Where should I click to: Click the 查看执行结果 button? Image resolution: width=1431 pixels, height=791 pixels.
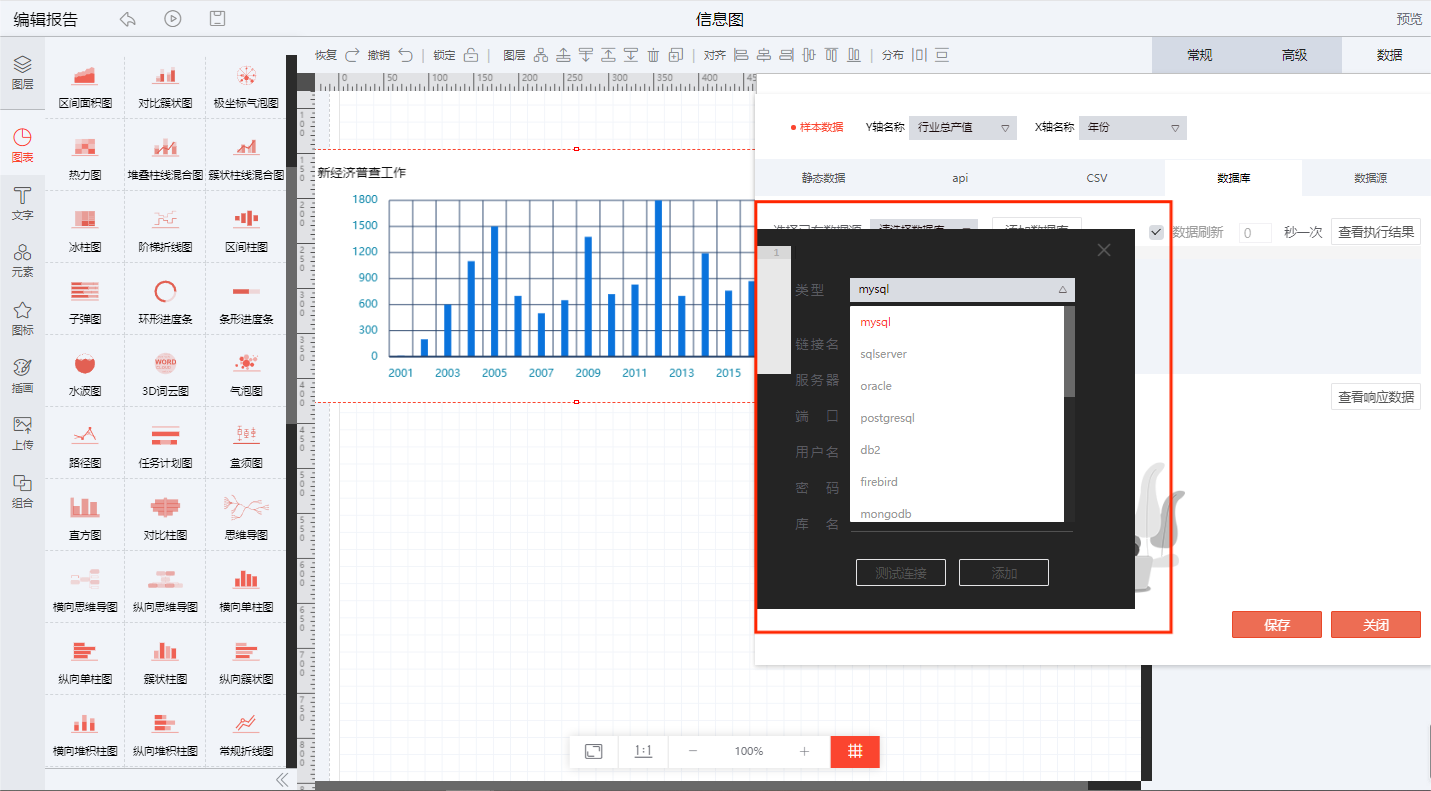(x=1376, y=232)
